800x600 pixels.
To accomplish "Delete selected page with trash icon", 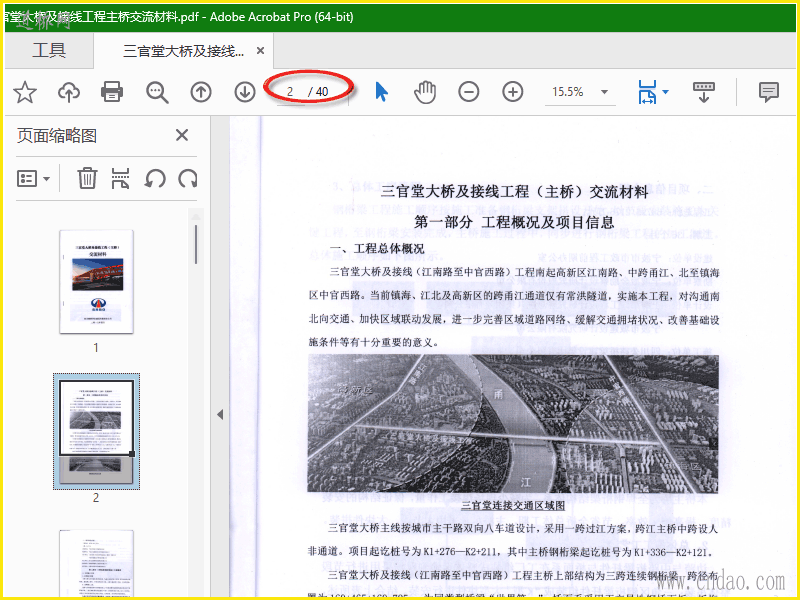I will click(x=88, y=178).
